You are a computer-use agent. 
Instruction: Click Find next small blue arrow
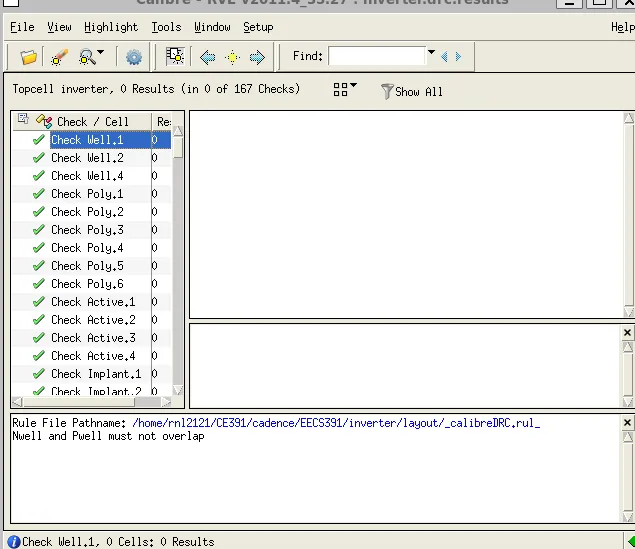(458, 56)
